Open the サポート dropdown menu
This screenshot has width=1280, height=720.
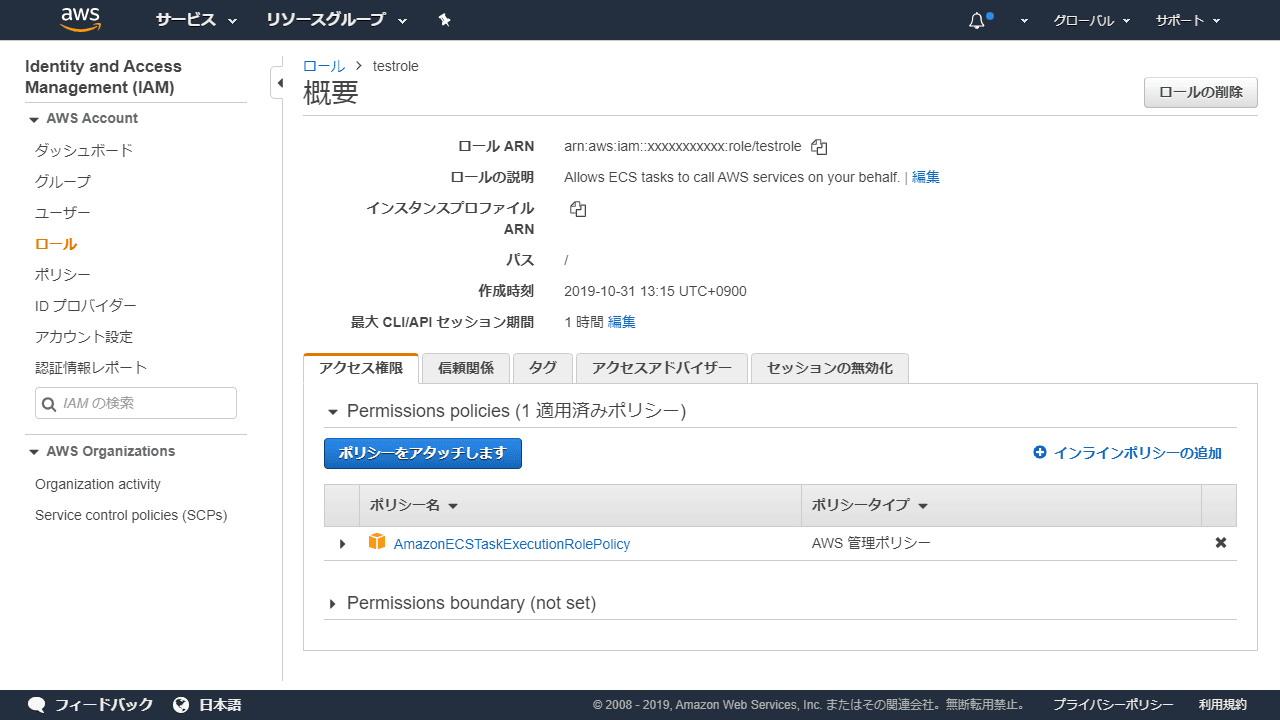(1188, 20)
